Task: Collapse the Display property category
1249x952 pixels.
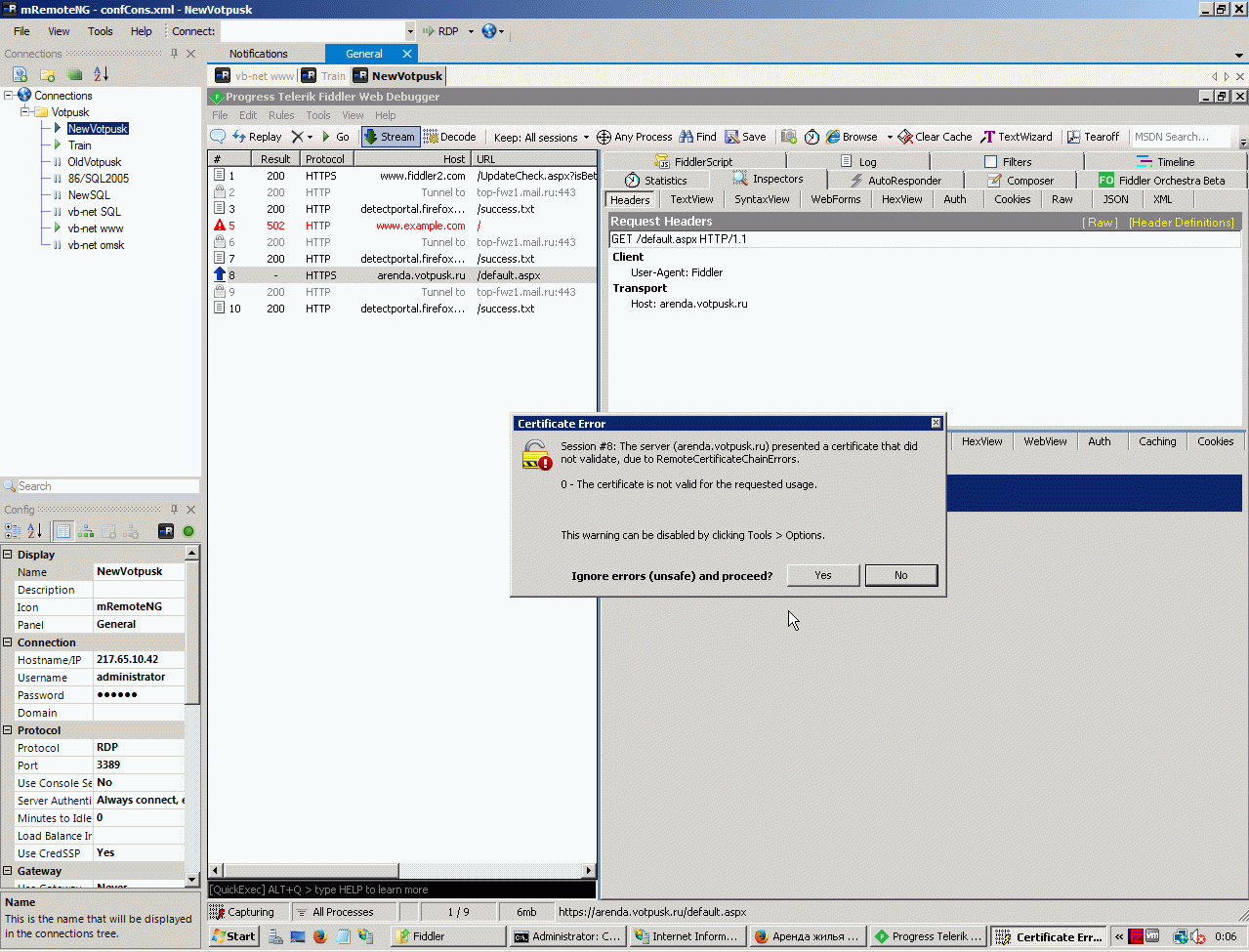Action: coord(8,555)
